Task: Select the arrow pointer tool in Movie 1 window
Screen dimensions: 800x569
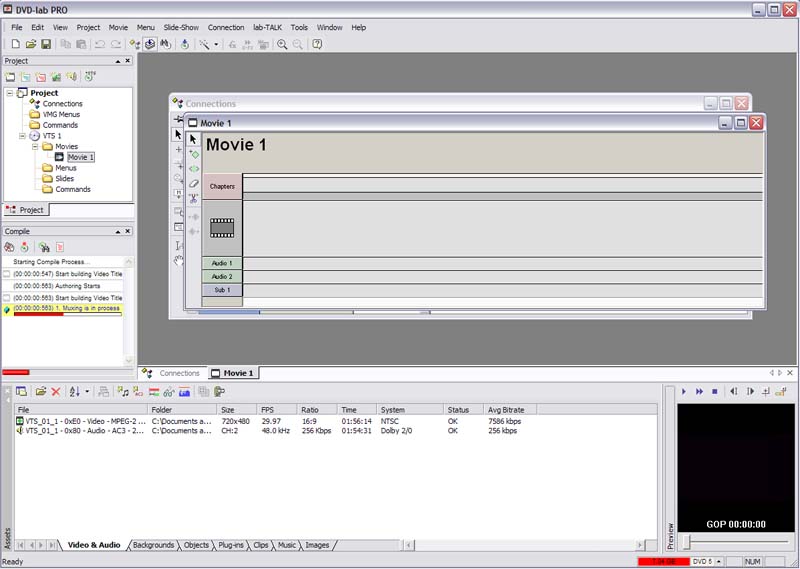Action: click(193, 139)
